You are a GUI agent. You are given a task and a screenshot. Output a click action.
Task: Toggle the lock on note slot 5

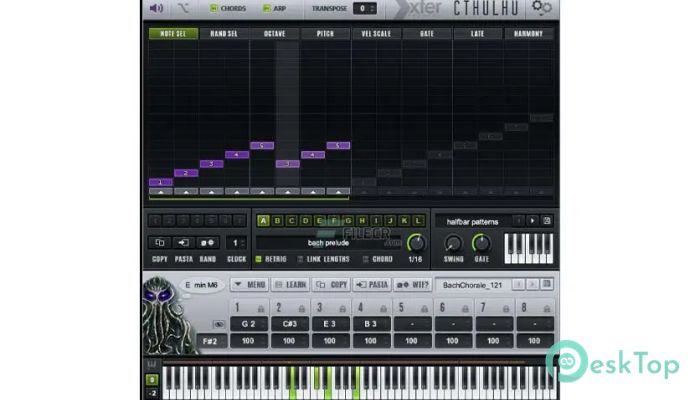click(x=424, y=308)
